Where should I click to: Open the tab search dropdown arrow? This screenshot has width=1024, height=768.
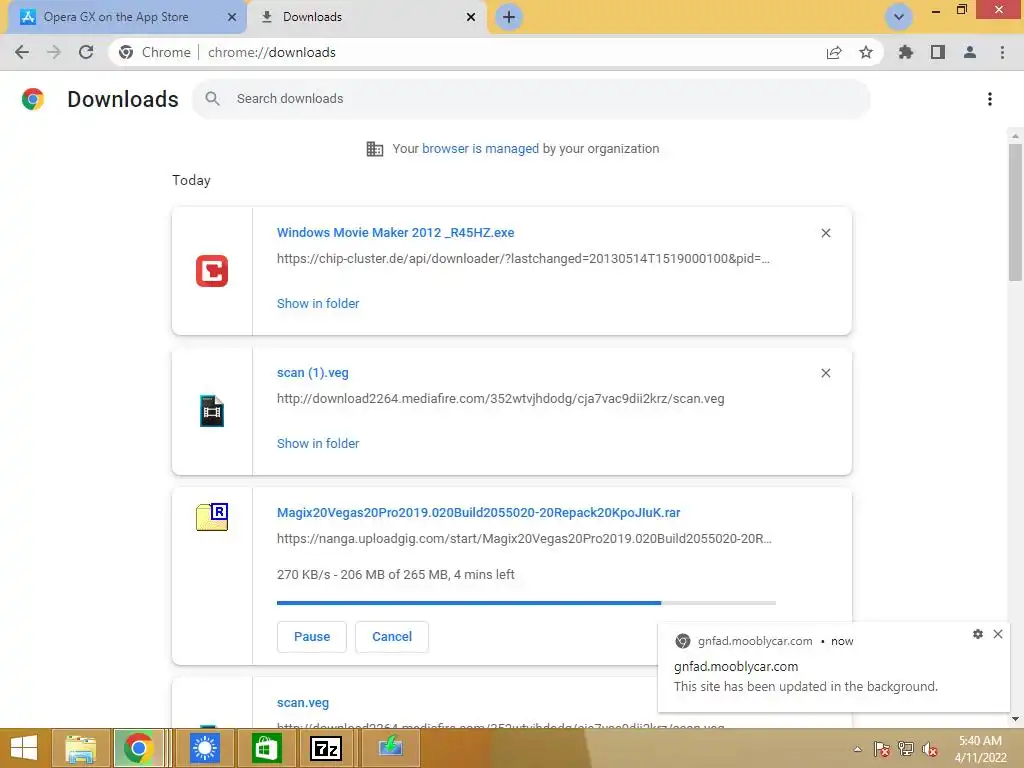(899, 17)
